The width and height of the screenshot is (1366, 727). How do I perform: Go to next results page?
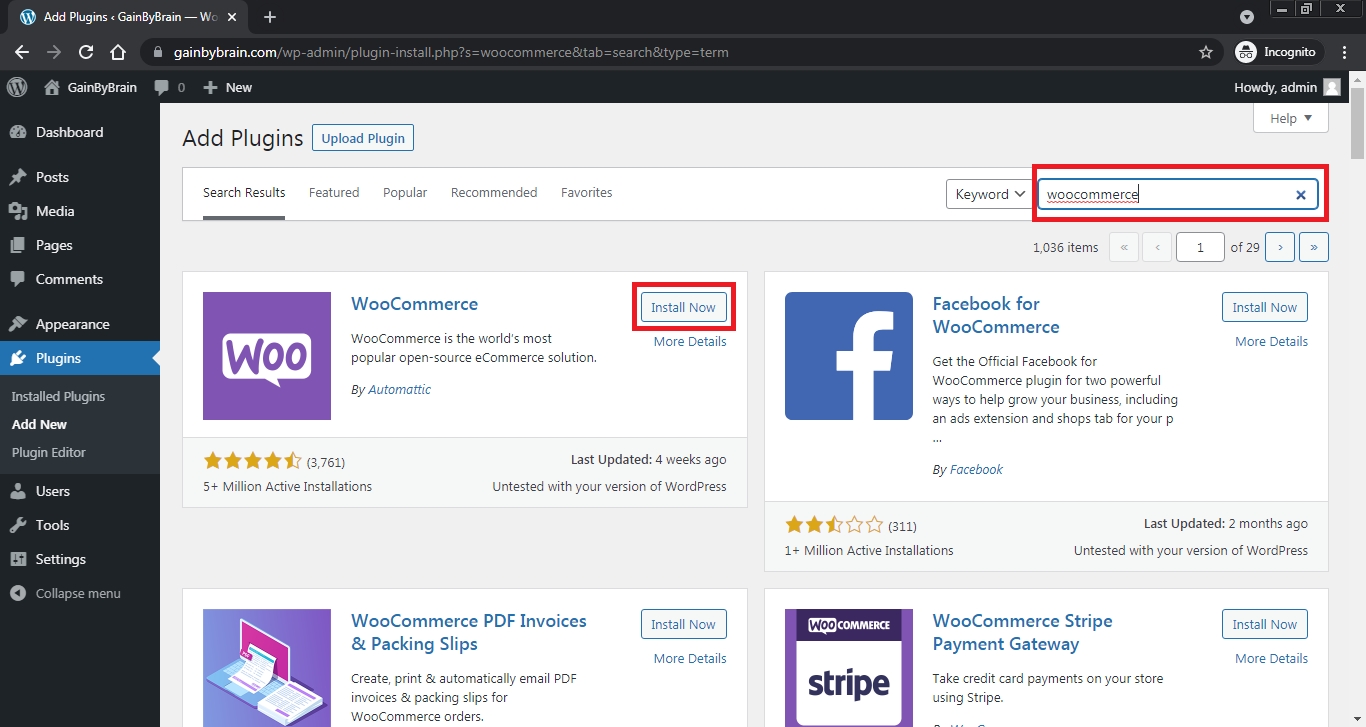coord(1280,247)
